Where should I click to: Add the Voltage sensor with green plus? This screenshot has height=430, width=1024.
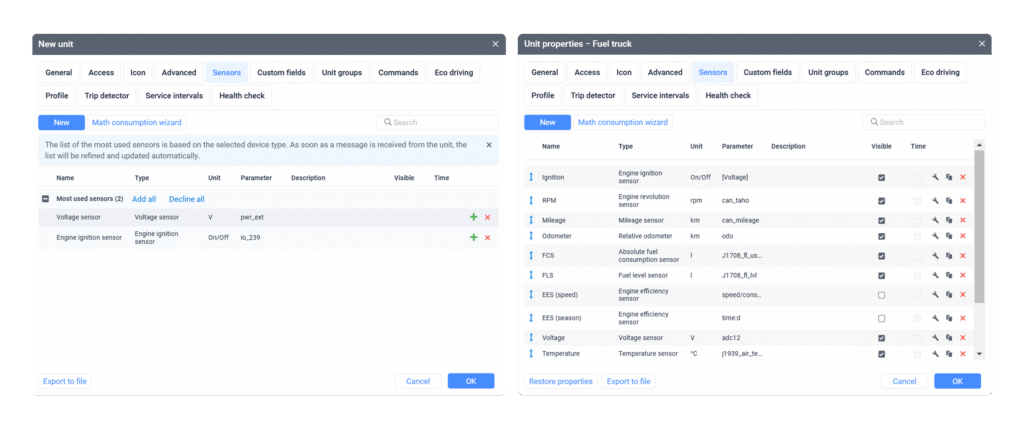473,217
